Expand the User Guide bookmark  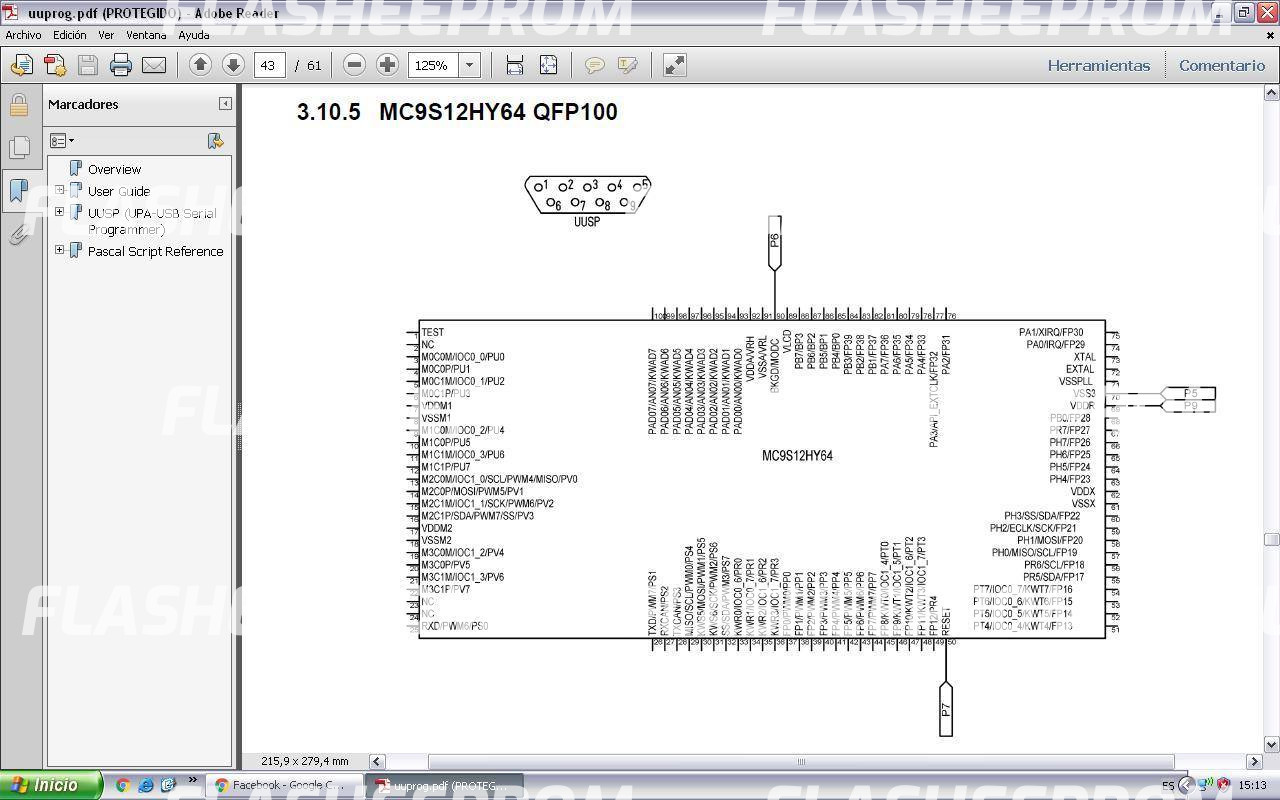coord(60,191)
